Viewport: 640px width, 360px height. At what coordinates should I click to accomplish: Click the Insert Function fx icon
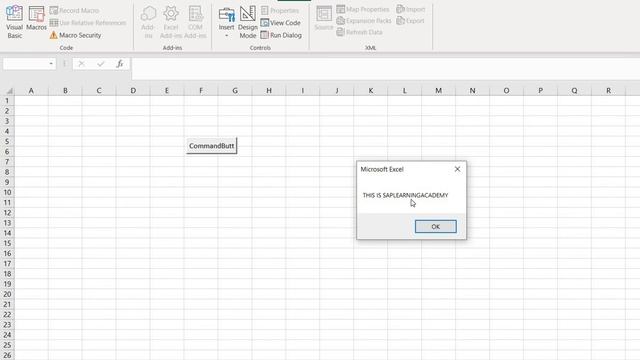(x=120, y=64)
